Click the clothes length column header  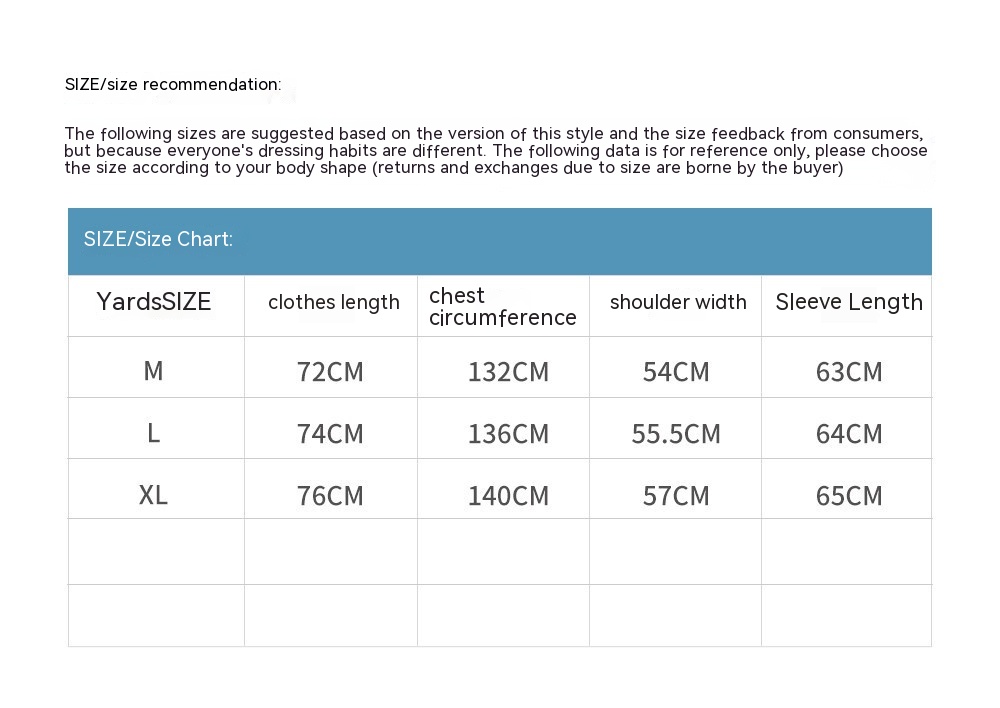(333, 303)
